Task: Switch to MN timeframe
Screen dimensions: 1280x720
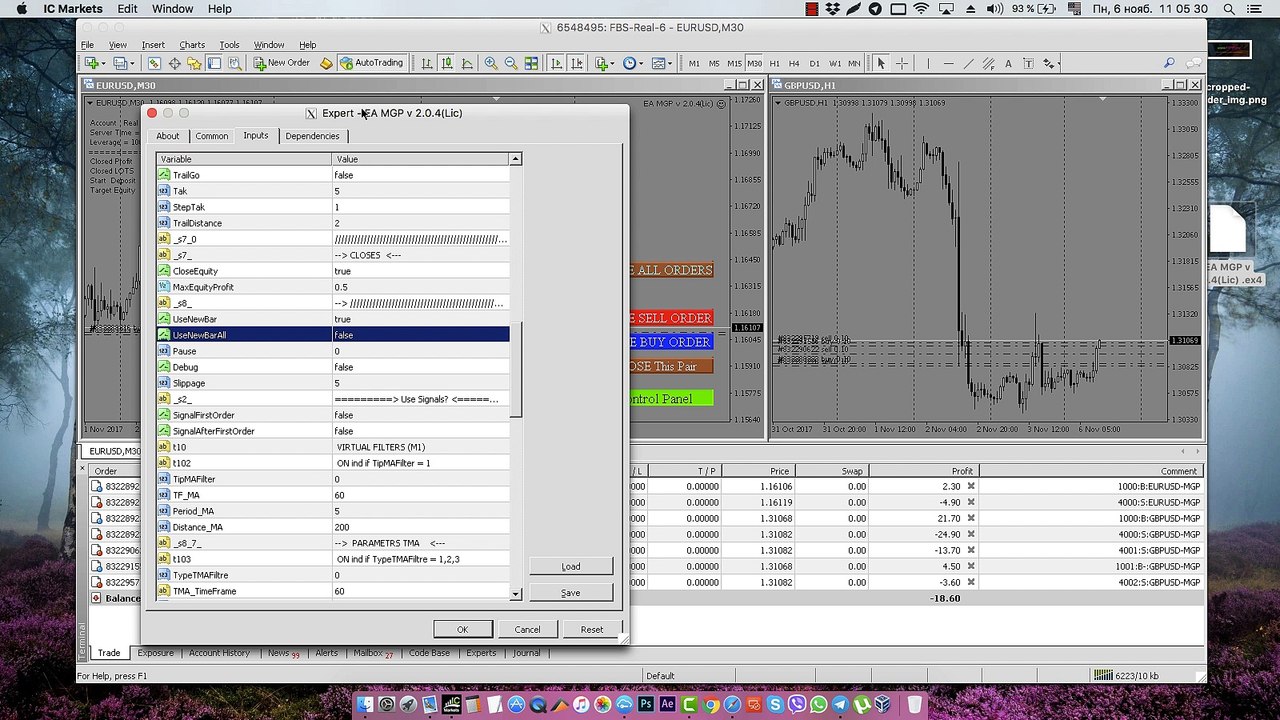Action: click(x=856, y=63)
